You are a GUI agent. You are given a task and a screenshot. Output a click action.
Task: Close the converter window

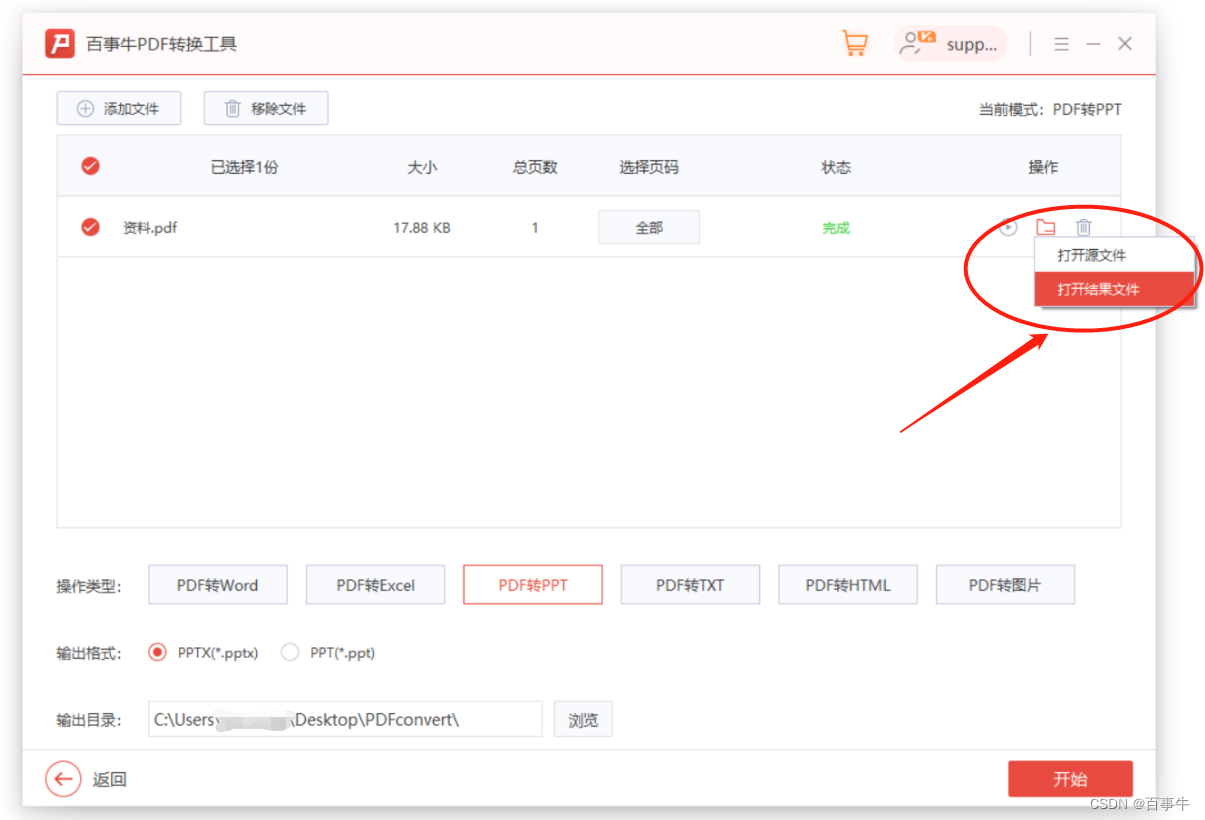point(1125,44)
